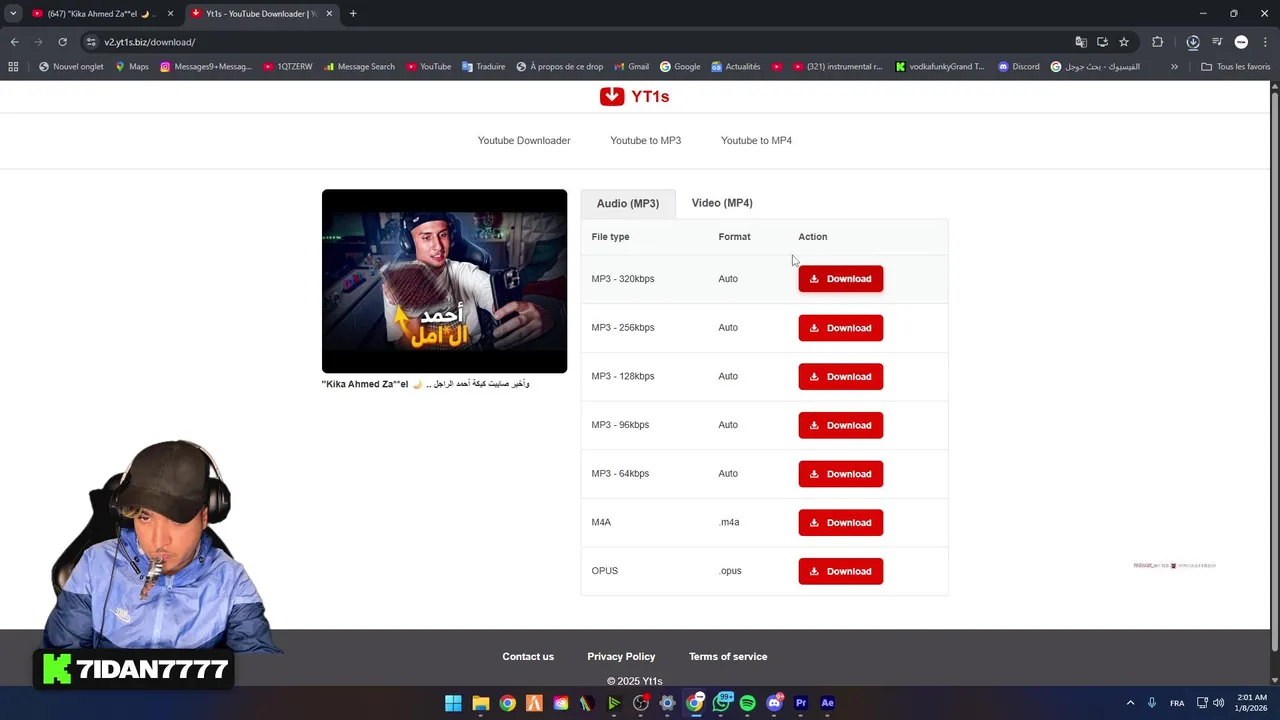
Task: Launch Spotify from the taskbar
Action: click(x=747, y=703)
